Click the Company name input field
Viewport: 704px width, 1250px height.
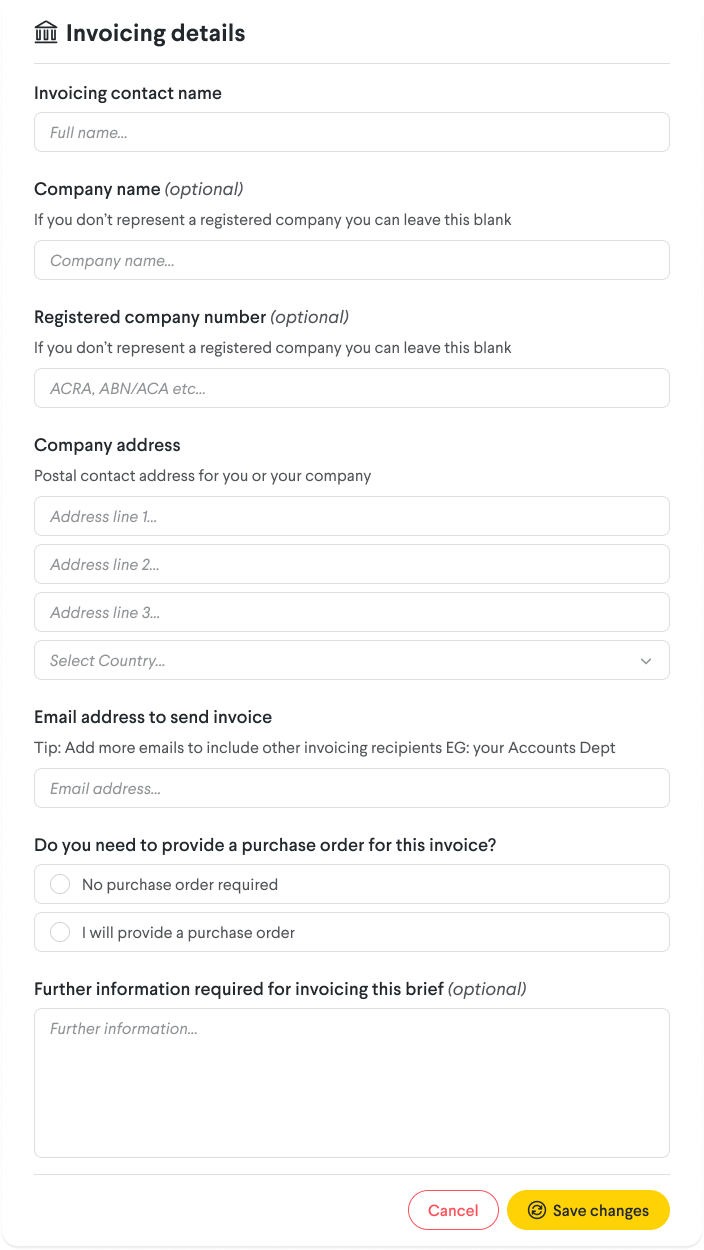click(x=352, y=260)
